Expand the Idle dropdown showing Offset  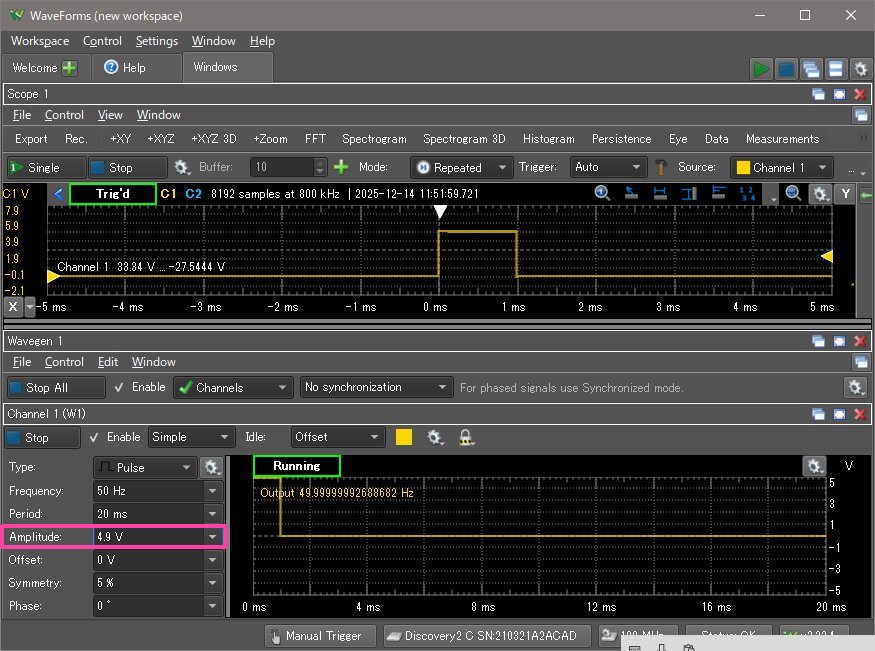pyautogui.click(x=338, y=437)
